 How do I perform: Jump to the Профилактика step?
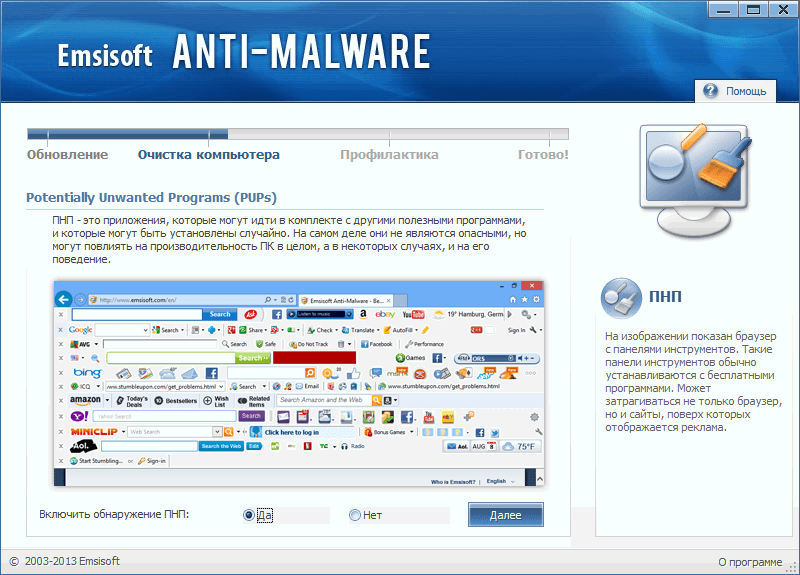click(389, 155)
